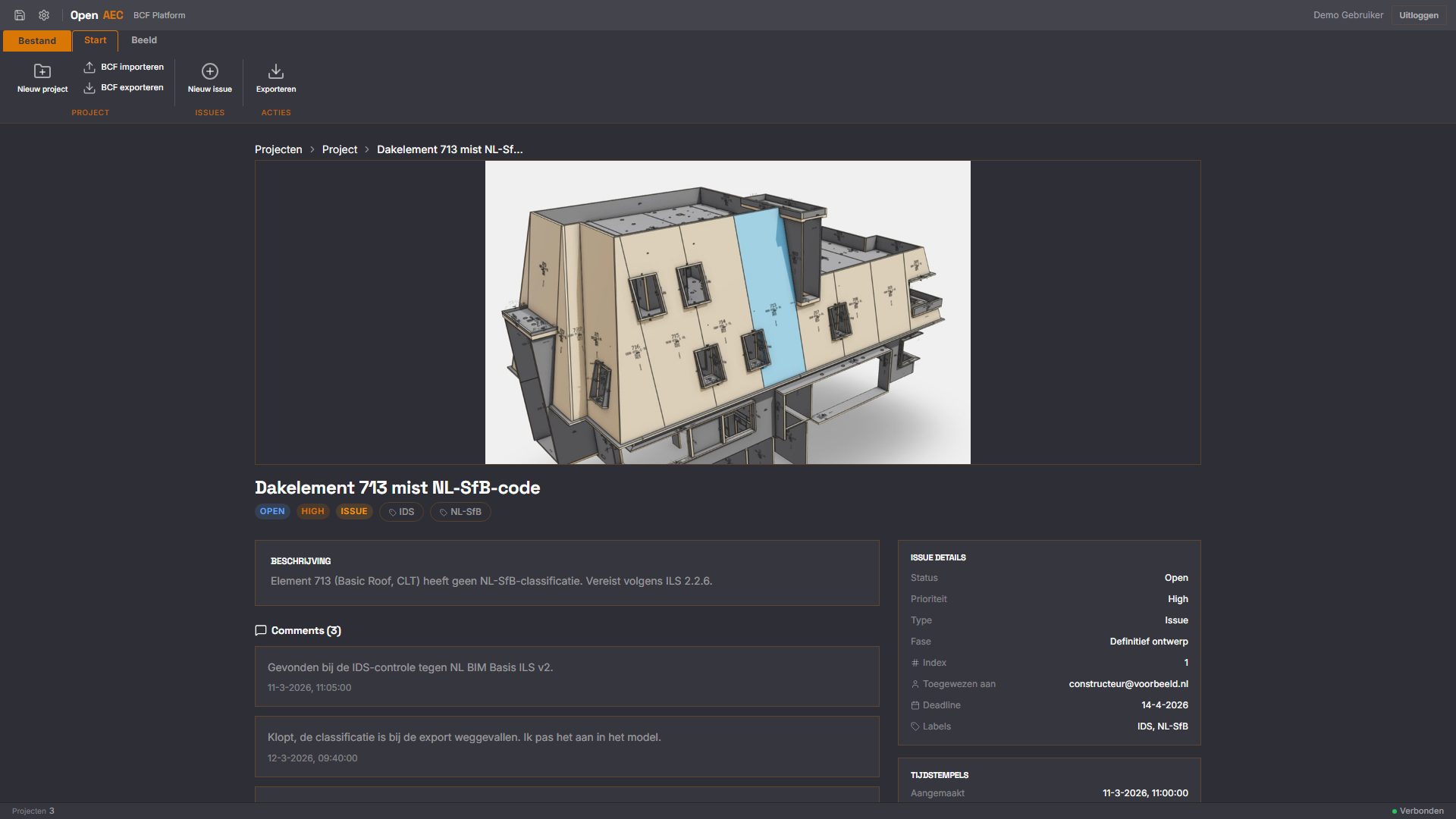1456x819 pixels.
Task: Click the Index value 1
Action: (1186, 663)
